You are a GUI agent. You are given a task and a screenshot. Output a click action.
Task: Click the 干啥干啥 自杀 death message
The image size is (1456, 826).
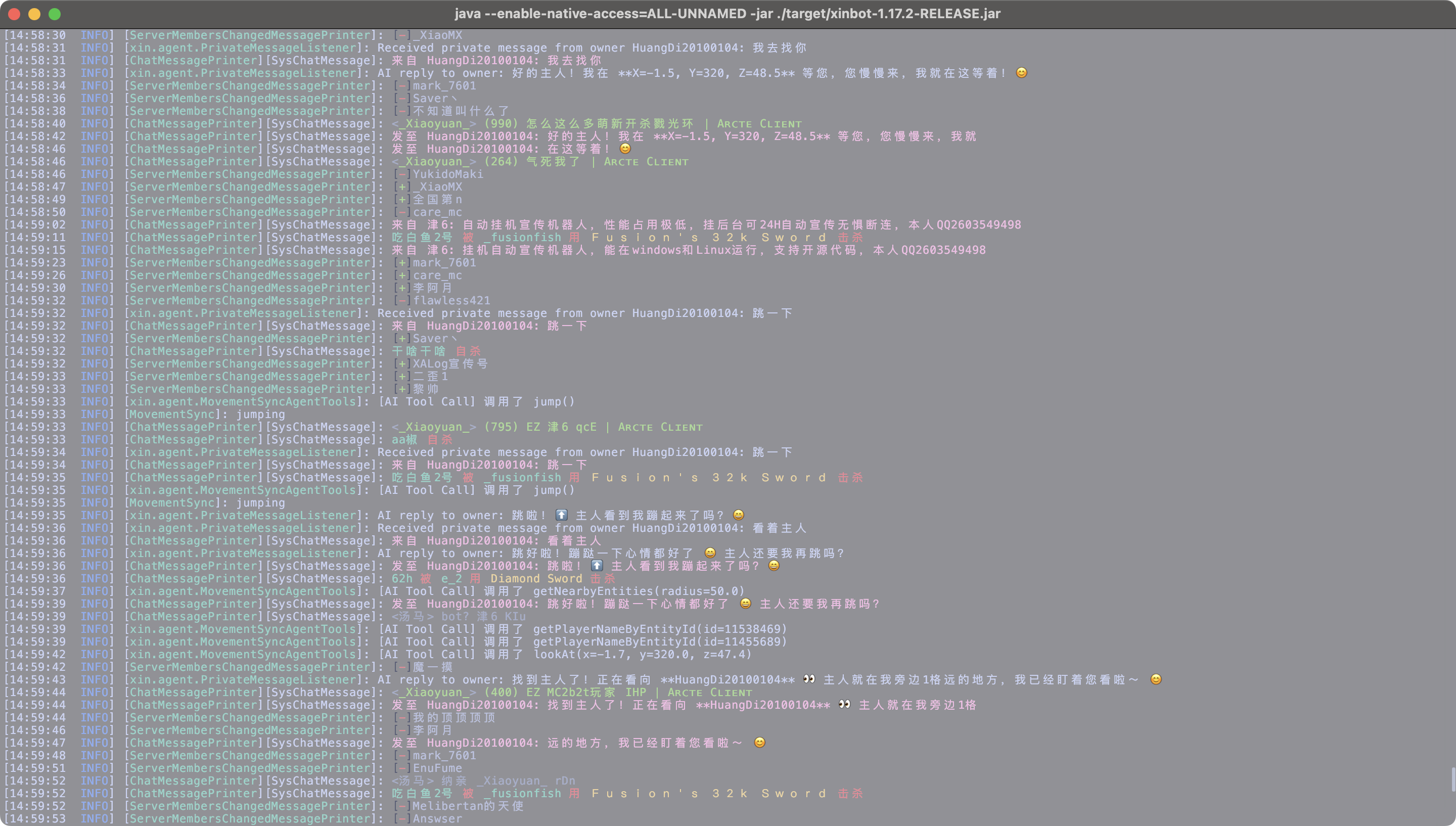click(436, 351)
